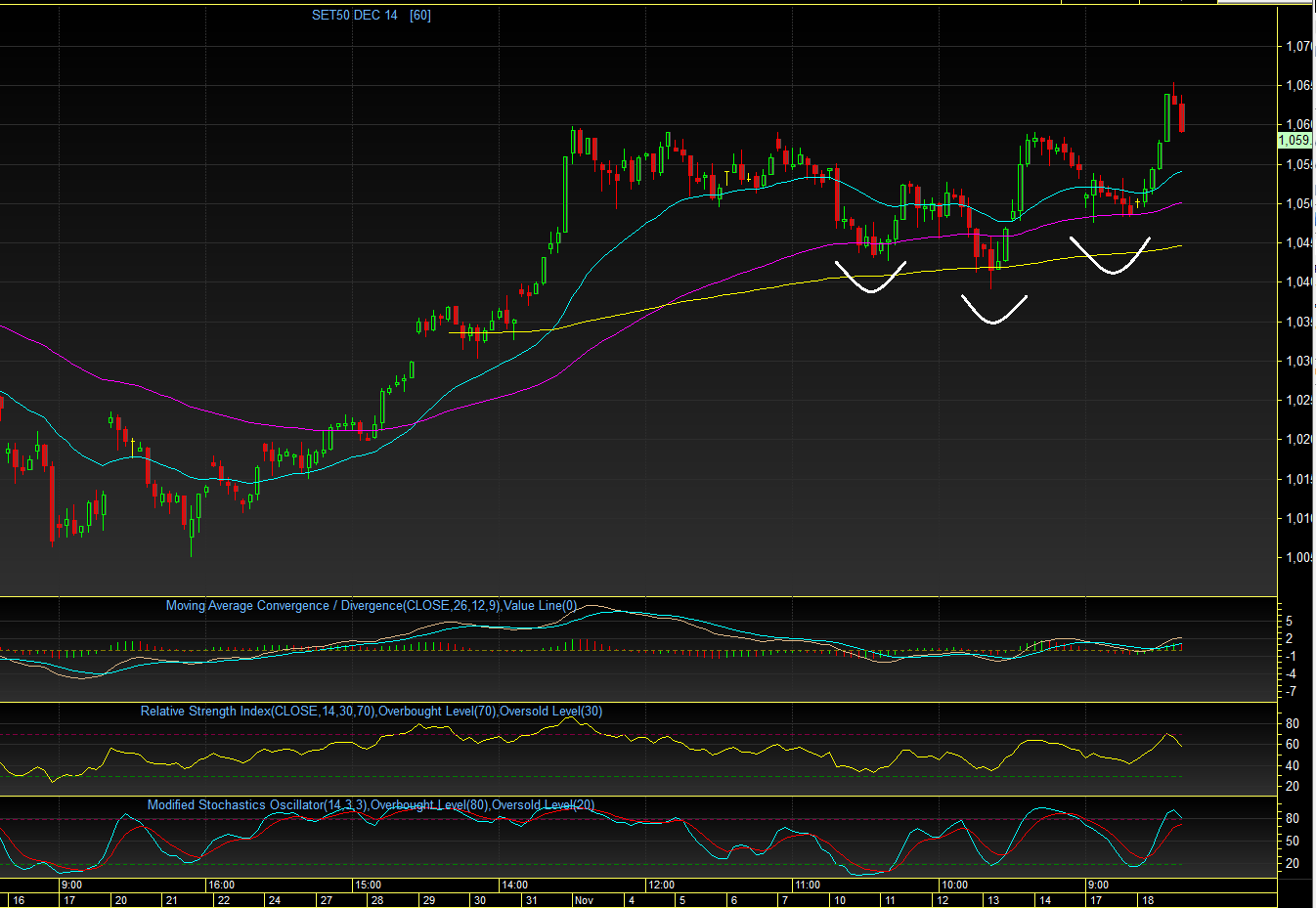Click RSI scale value 40
1316x908 pixels.
[x=1293, y=766]
